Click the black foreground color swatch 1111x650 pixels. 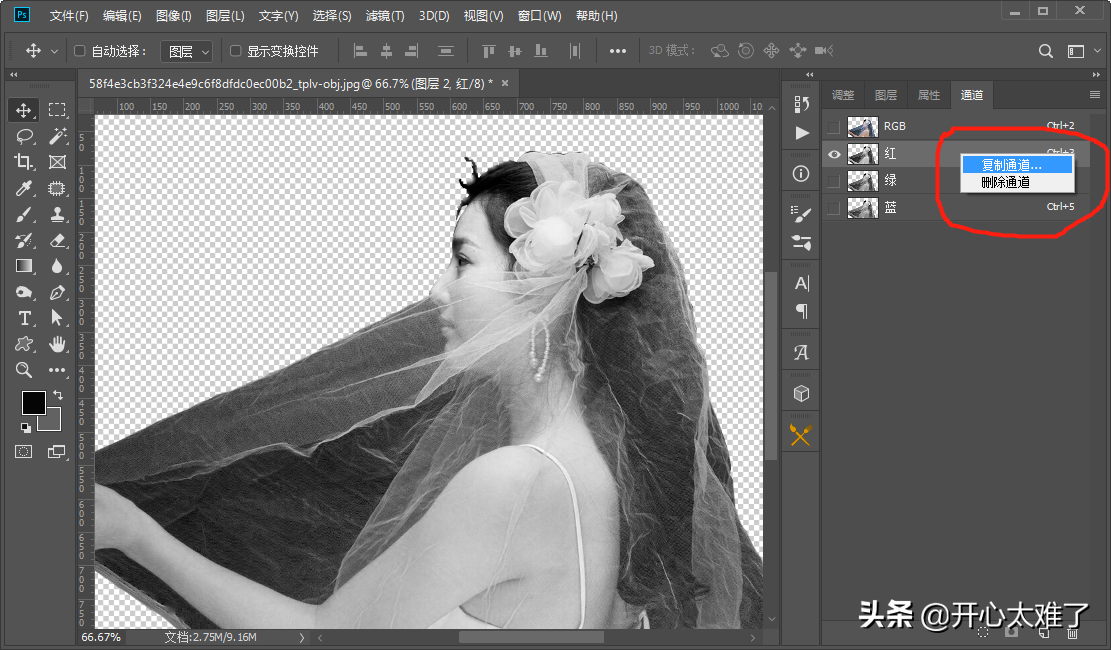pyautogui.click(x=33, y=402)
